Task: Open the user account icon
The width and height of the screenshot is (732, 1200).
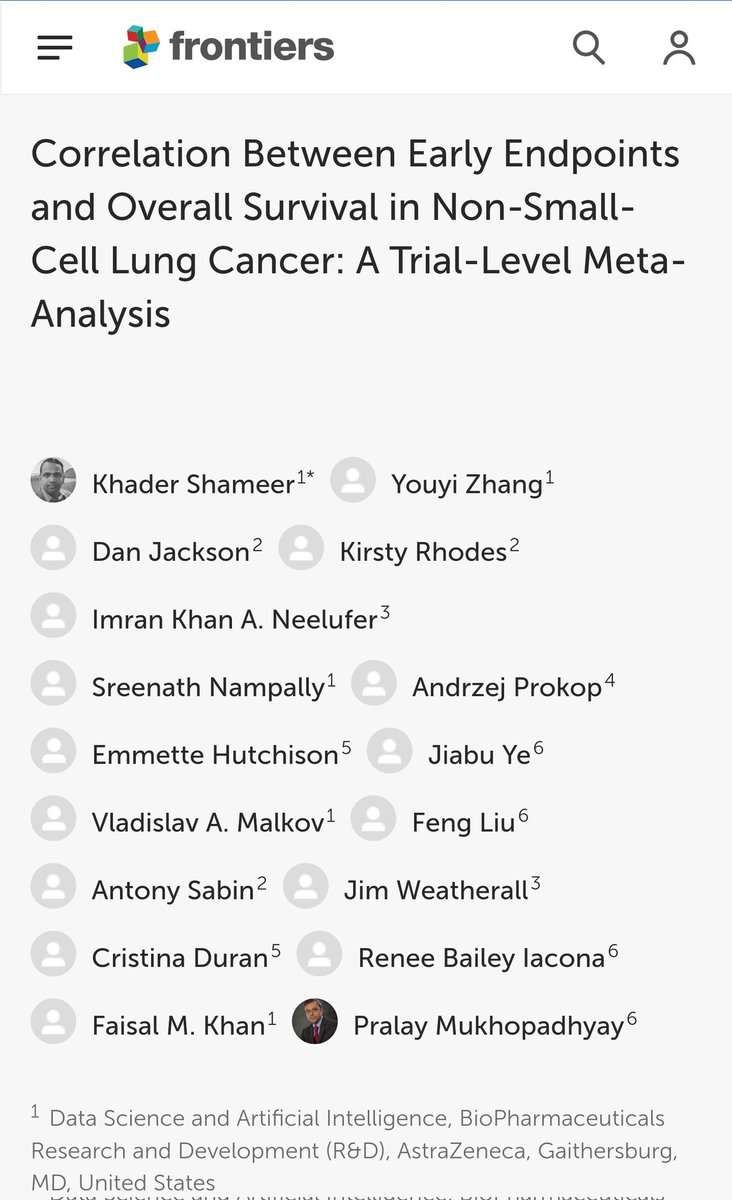Action: [x=679, y=47]
